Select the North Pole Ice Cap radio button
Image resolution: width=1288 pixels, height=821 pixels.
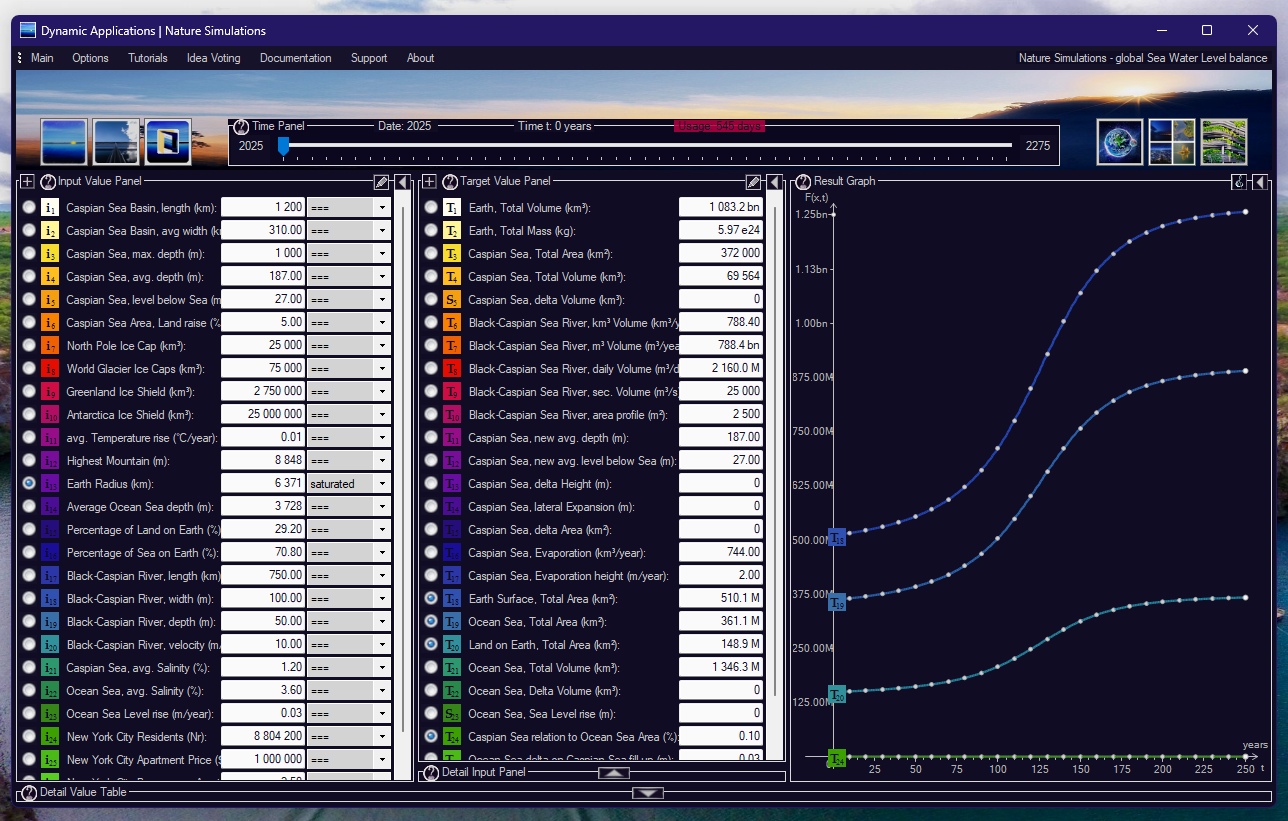(x=29, y=346)
